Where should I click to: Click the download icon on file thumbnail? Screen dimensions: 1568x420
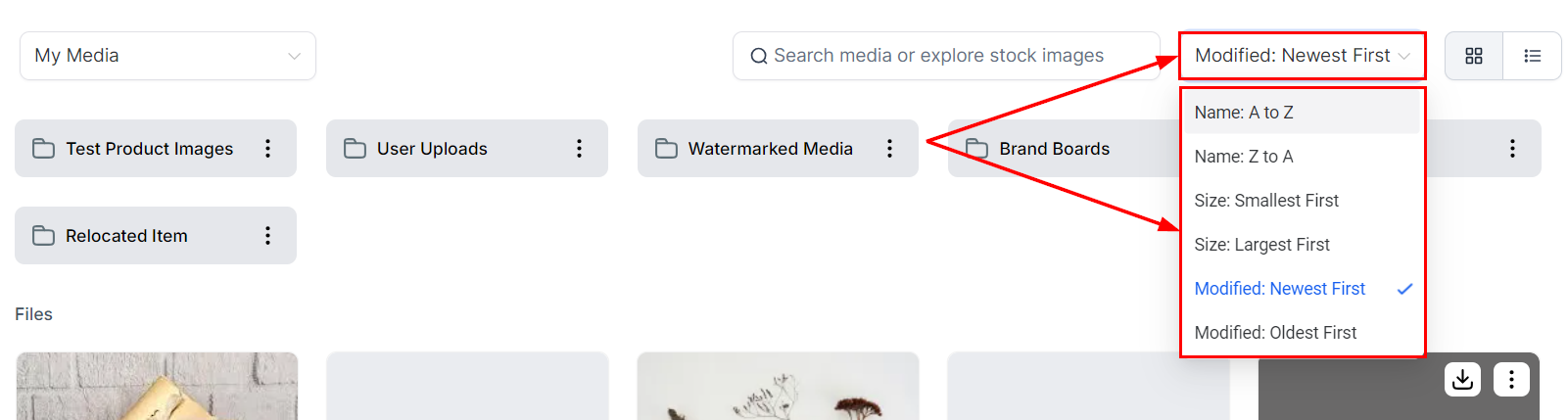[1462, 380]
